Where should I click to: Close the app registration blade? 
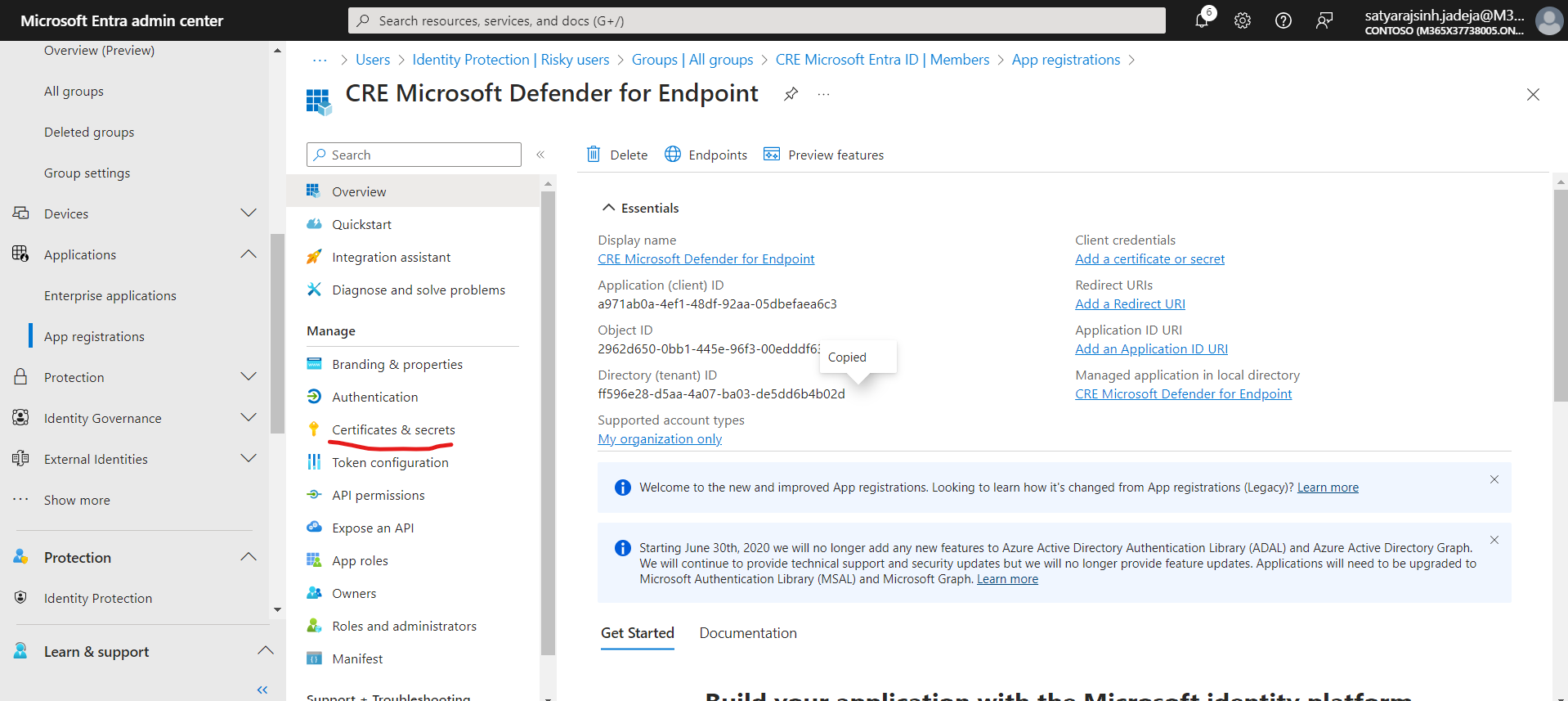(1533, 94)
